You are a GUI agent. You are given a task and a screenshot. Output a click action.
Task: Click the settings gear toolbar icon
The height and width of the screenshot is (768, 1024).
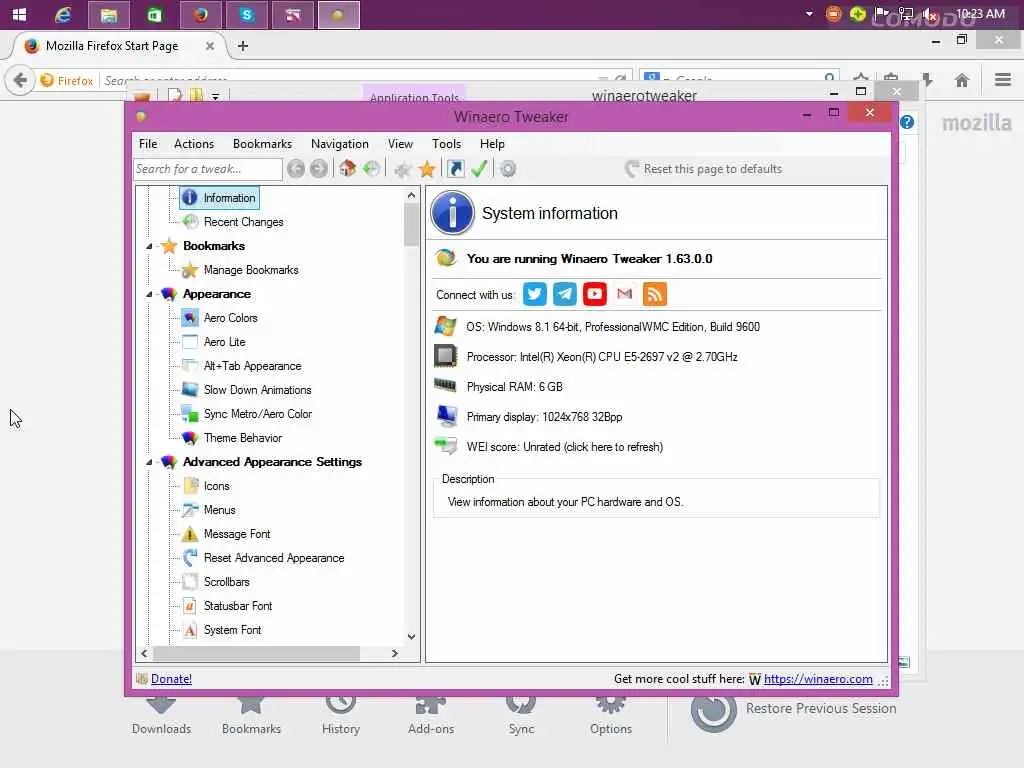click(x=508, y=169)
